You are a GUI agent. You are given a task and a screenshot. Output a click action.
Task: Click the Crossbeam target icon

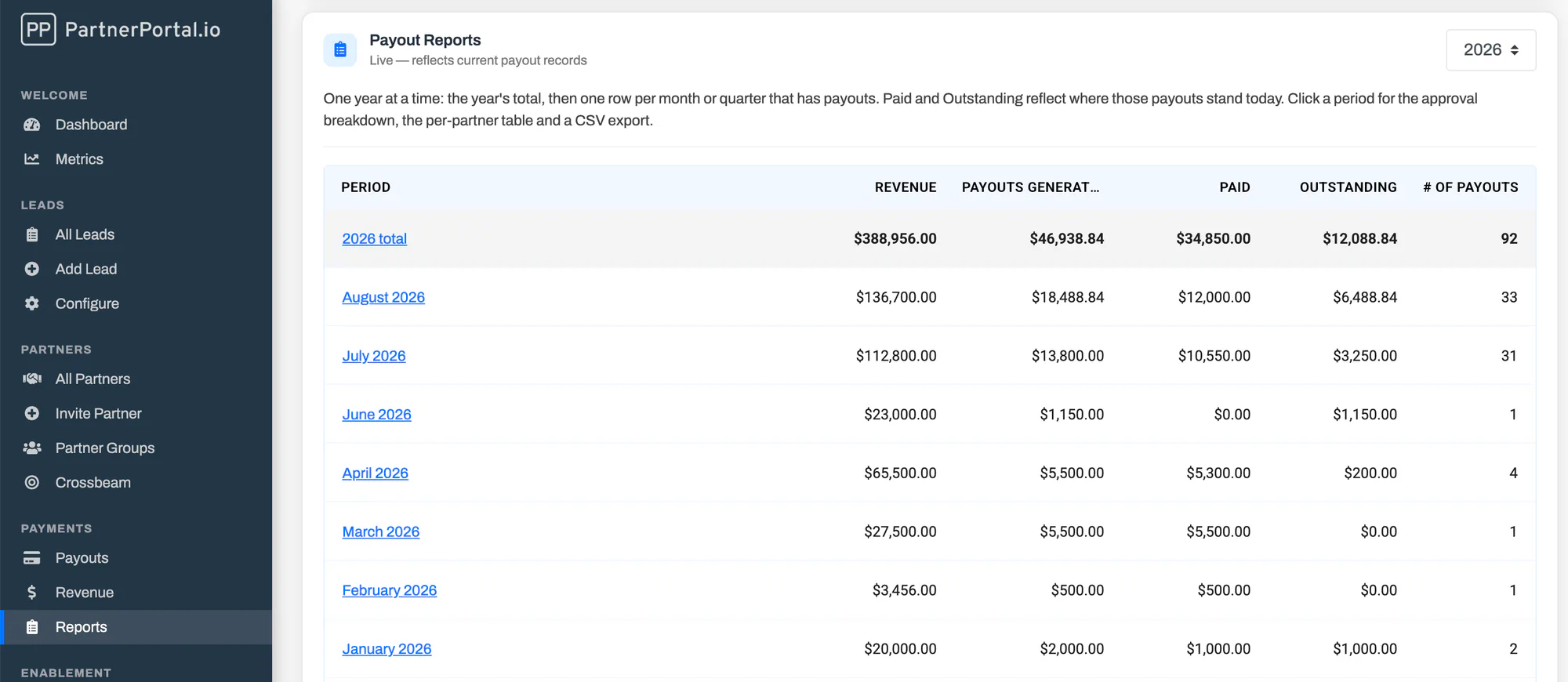coord(32,482)
